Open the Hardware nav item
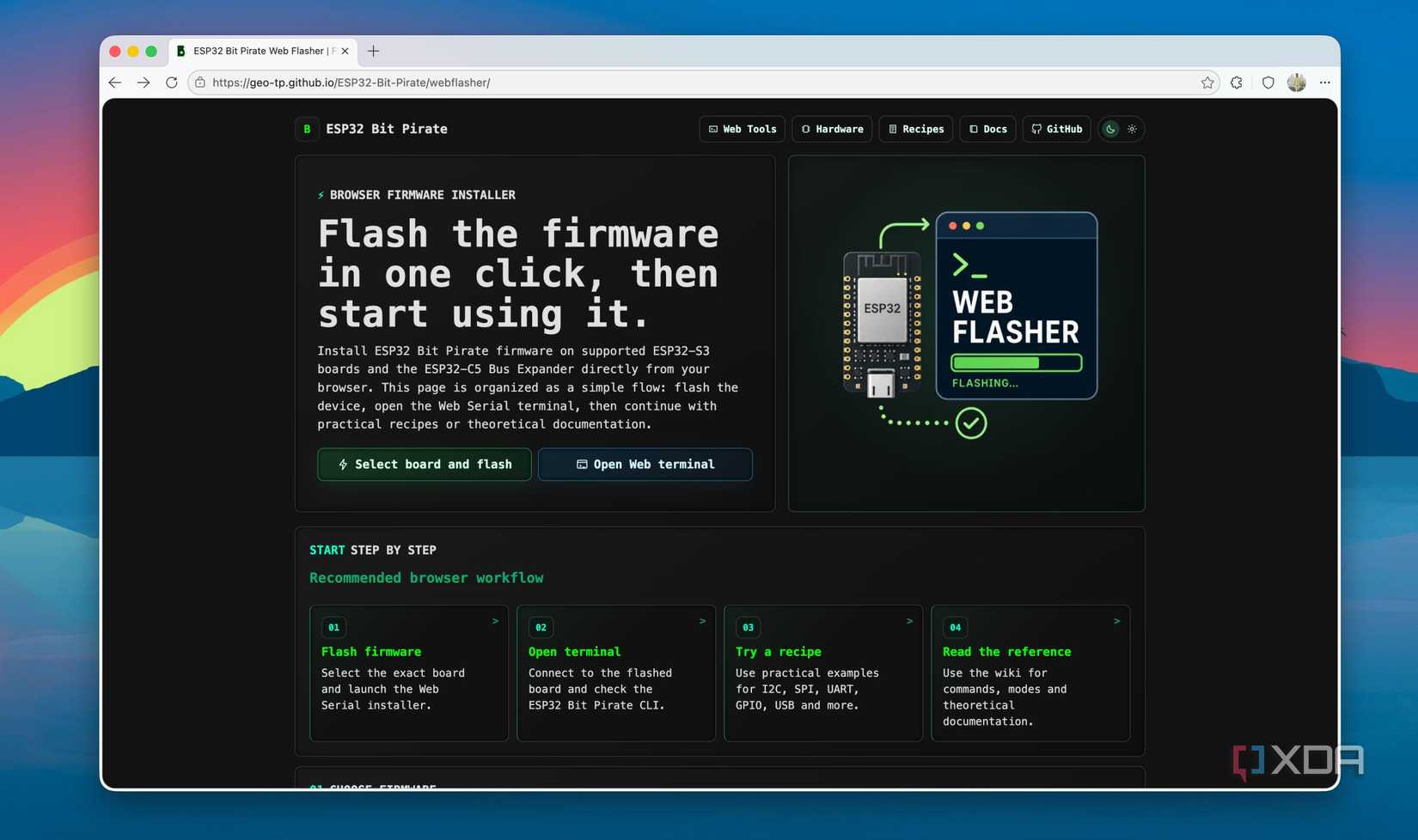The image size is (1418, 840). [x=832, y=129]
